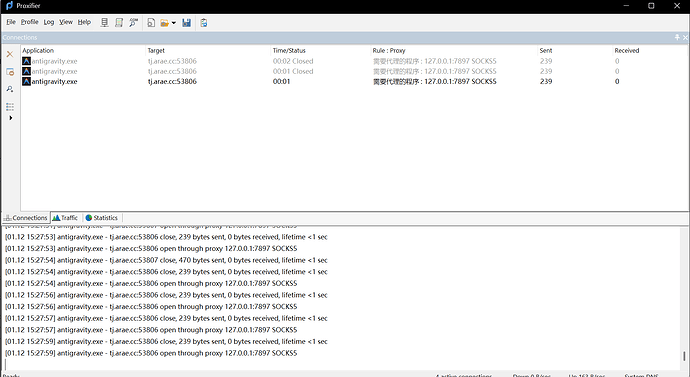
Task: Click the New Profile toolbar icon
Action: pyautogui.click(x=151, y=22)
